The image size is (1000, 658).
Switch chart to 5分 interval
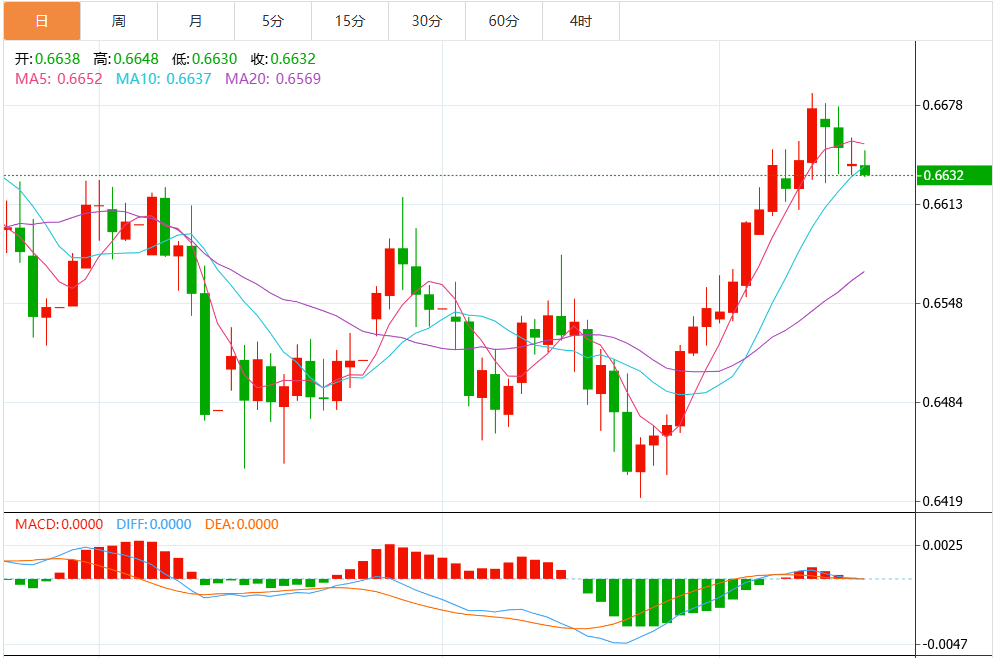click(273, 21)
